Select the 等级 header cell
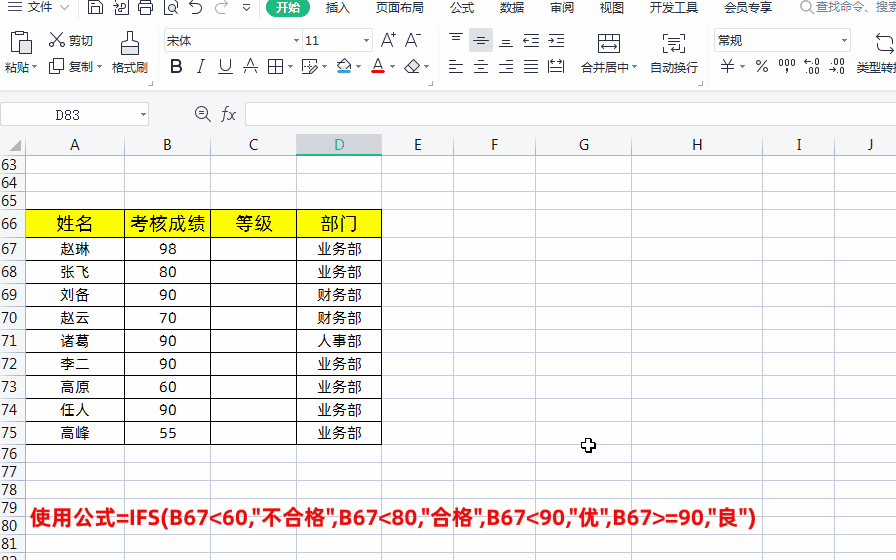 (253, 223)
